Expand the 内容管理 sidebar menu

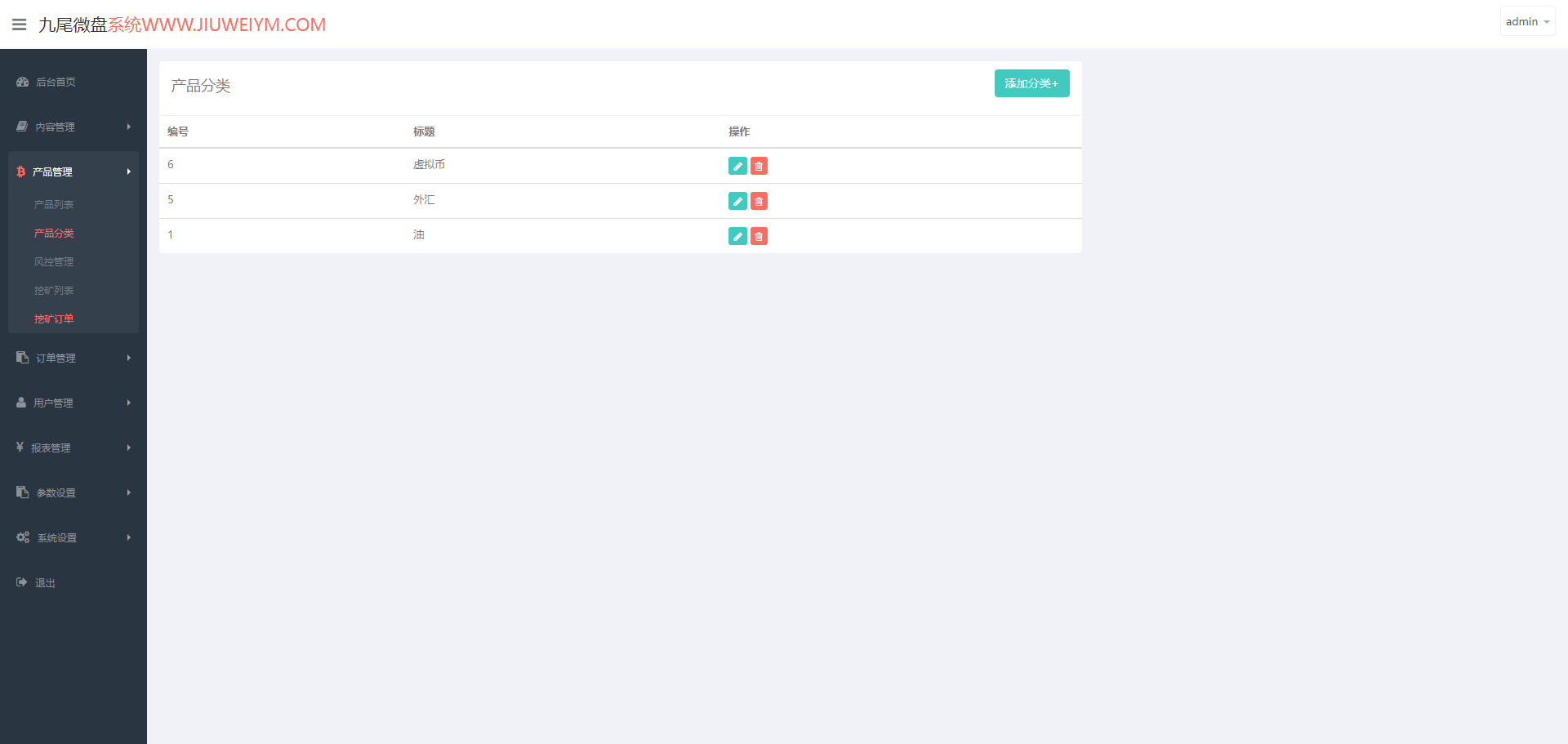click(x=73, y=127)
